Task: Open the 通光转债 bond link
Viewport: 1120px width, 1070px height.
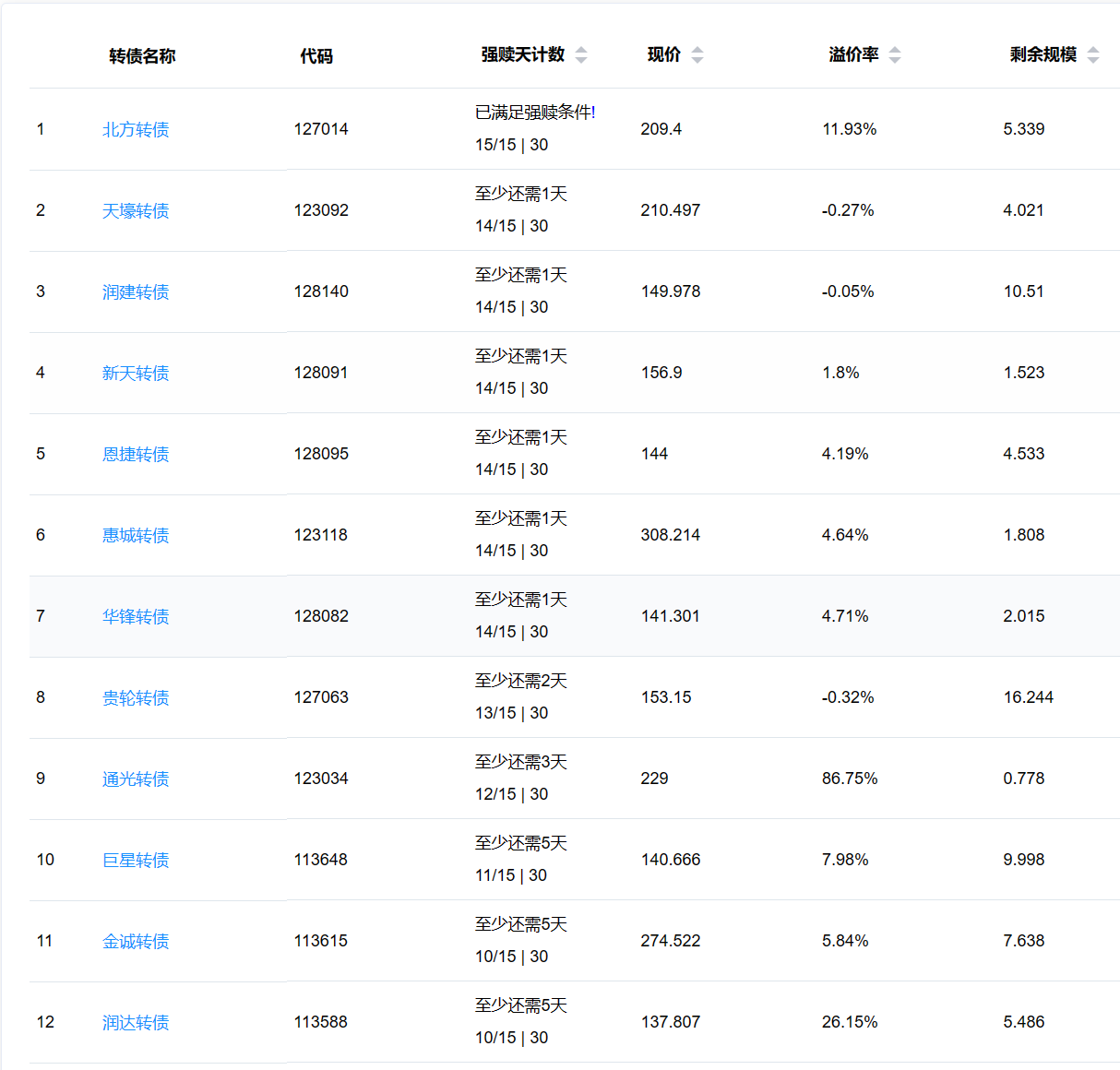Action: pos(136,779)
